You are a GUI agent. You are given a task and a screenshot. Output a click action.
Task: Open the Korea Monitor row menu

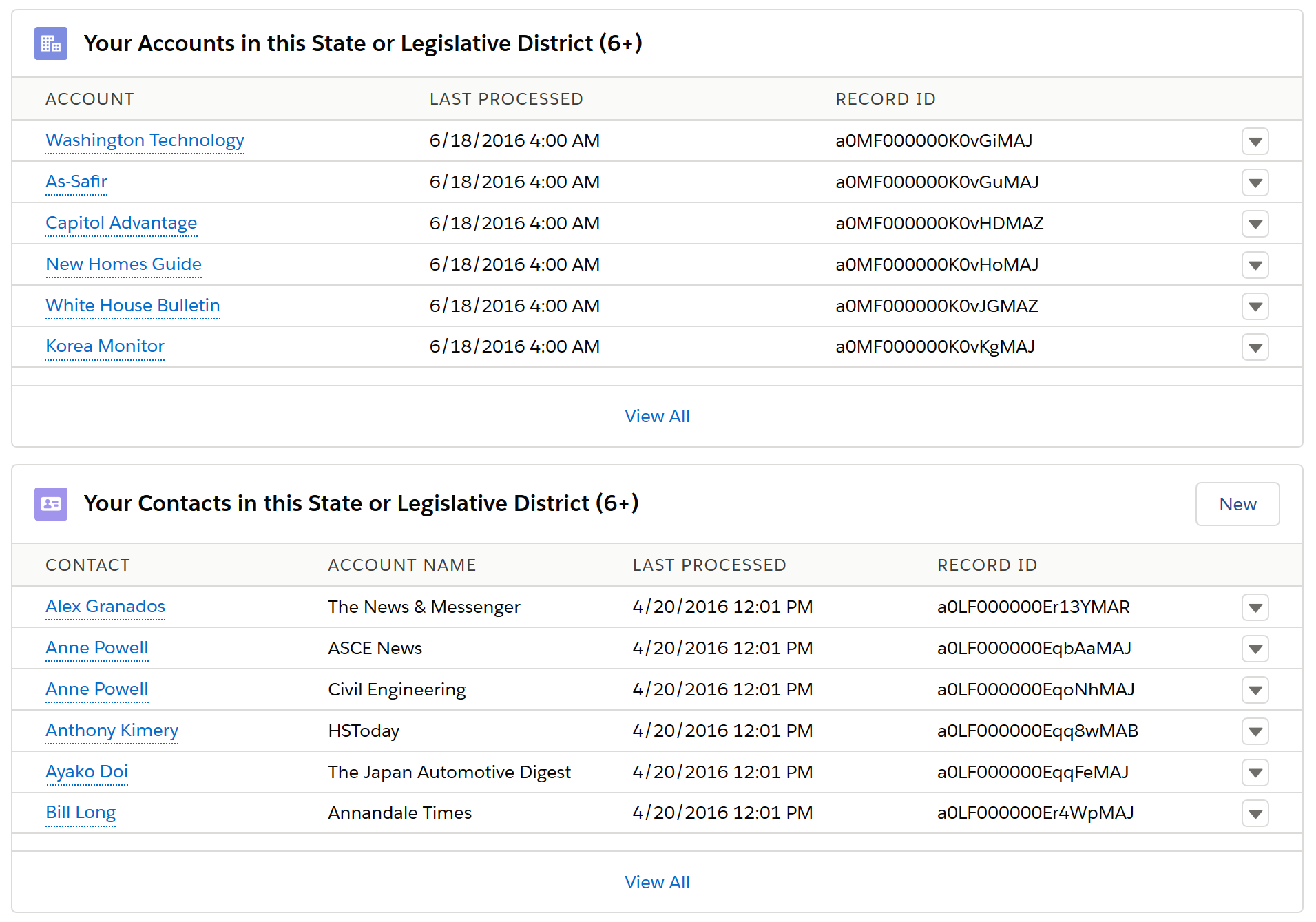pyautogui.click(x=1255, y=347)
